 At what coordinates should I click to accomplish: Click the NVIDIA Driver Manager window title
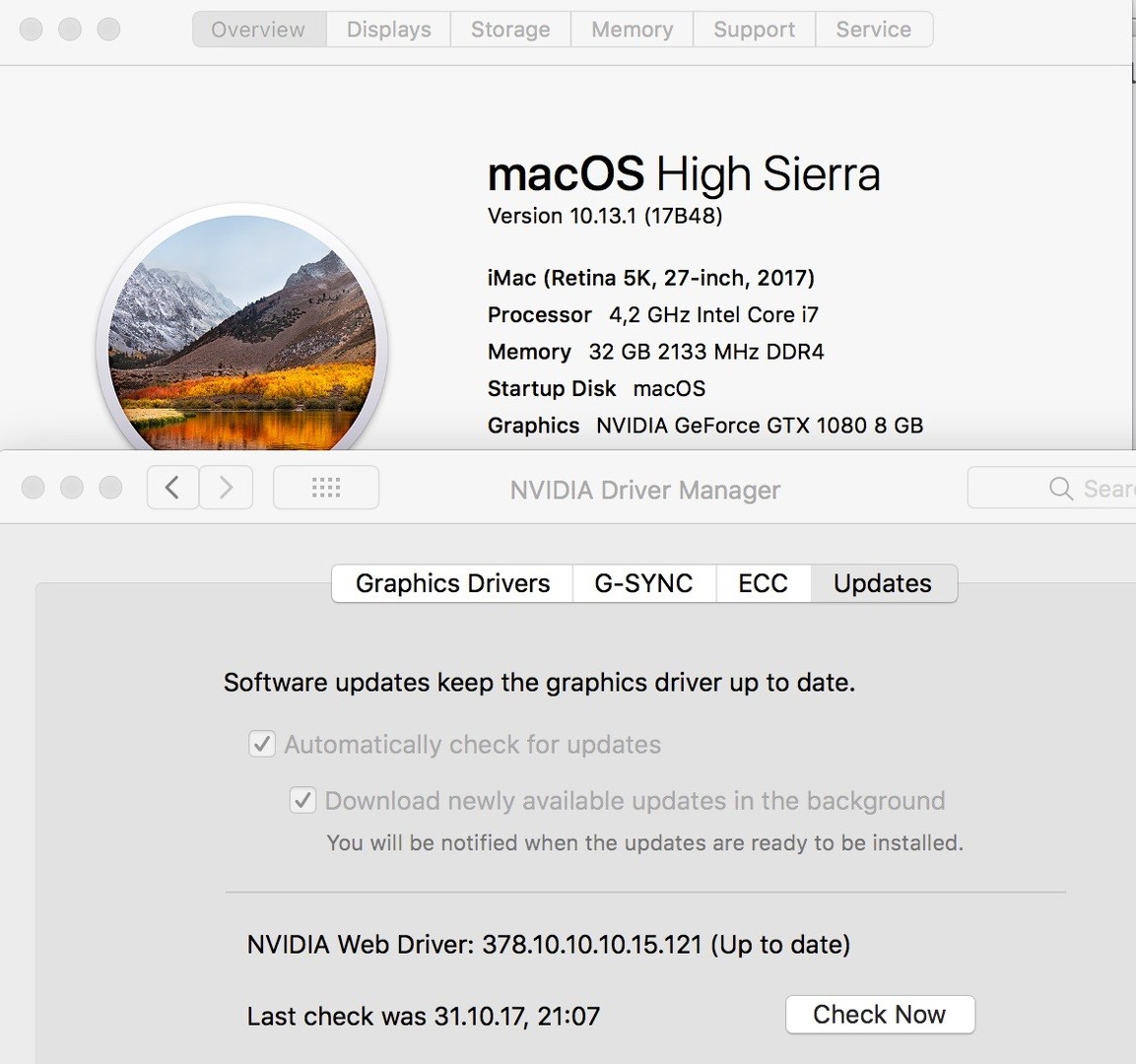pyautogui.click(x=644, y=491)
